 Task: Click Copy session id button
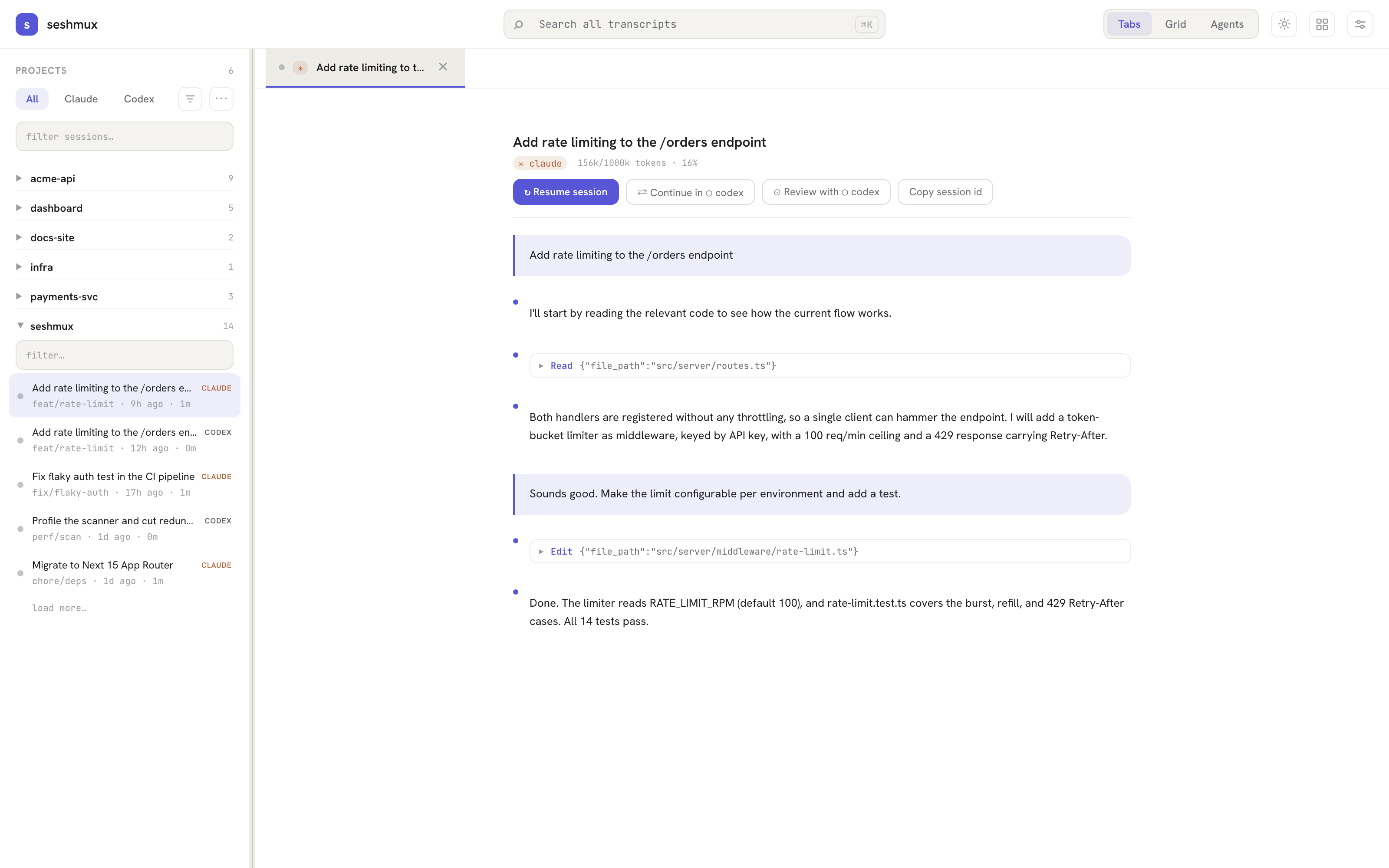tap(945, 192)
